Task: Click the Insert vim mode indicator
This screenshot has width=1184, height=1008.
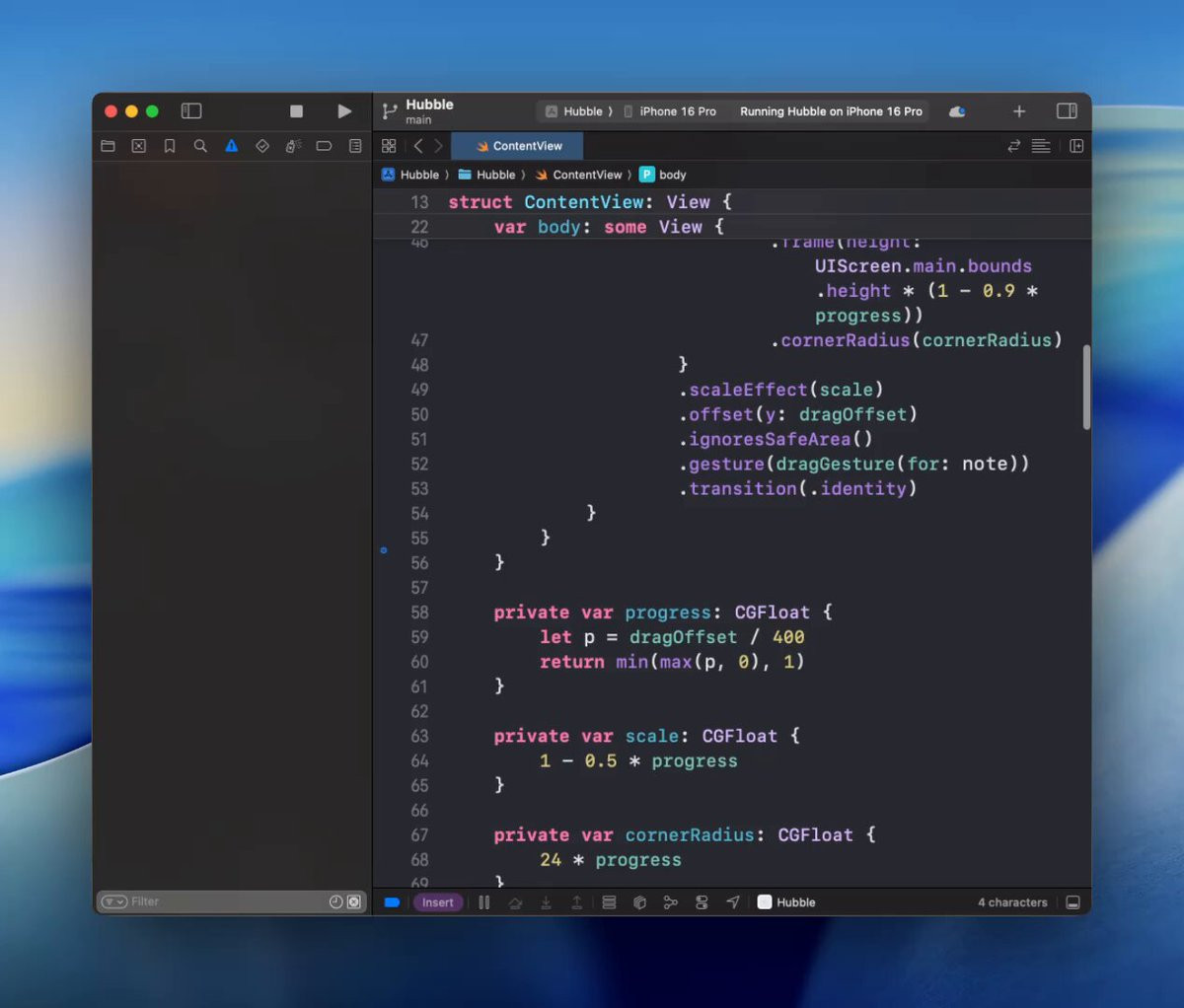Action: tap(438, 902)
